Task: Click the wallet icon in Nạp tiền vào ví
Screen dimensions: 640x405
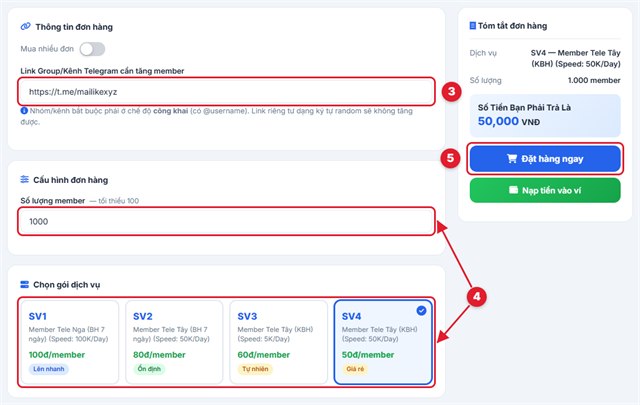Action: tap(513, 190)
